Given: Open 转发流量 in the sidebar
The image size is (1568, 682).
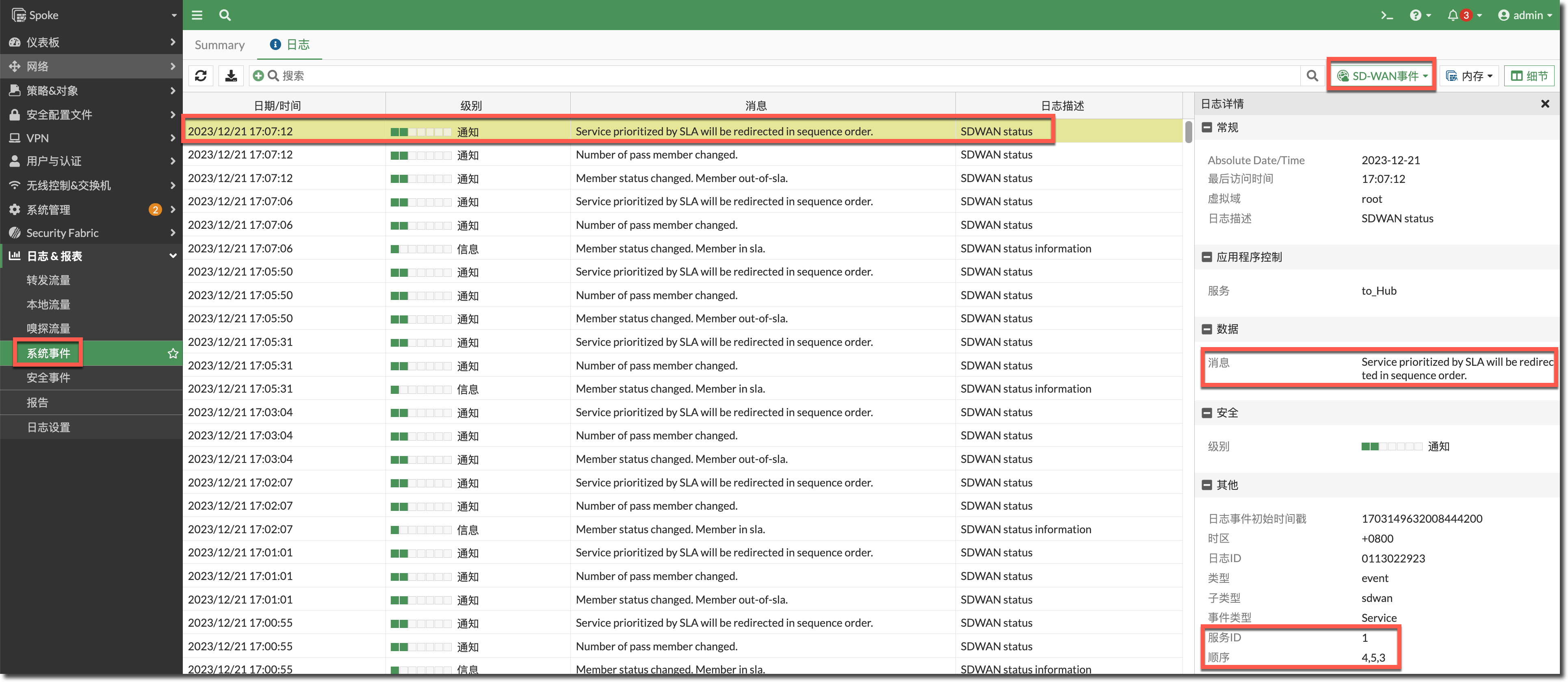Looking at the screenshot, I should (49, 280).
